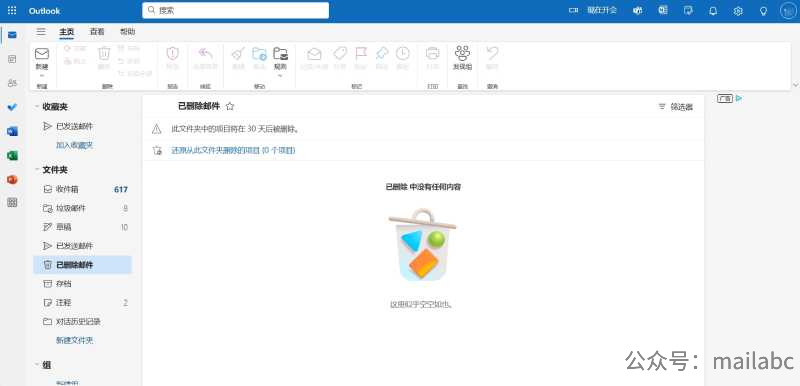This screenshot has width=800, height=386.
Task: Open the To Do checkmark icon
Action: (x=12, y=107)
